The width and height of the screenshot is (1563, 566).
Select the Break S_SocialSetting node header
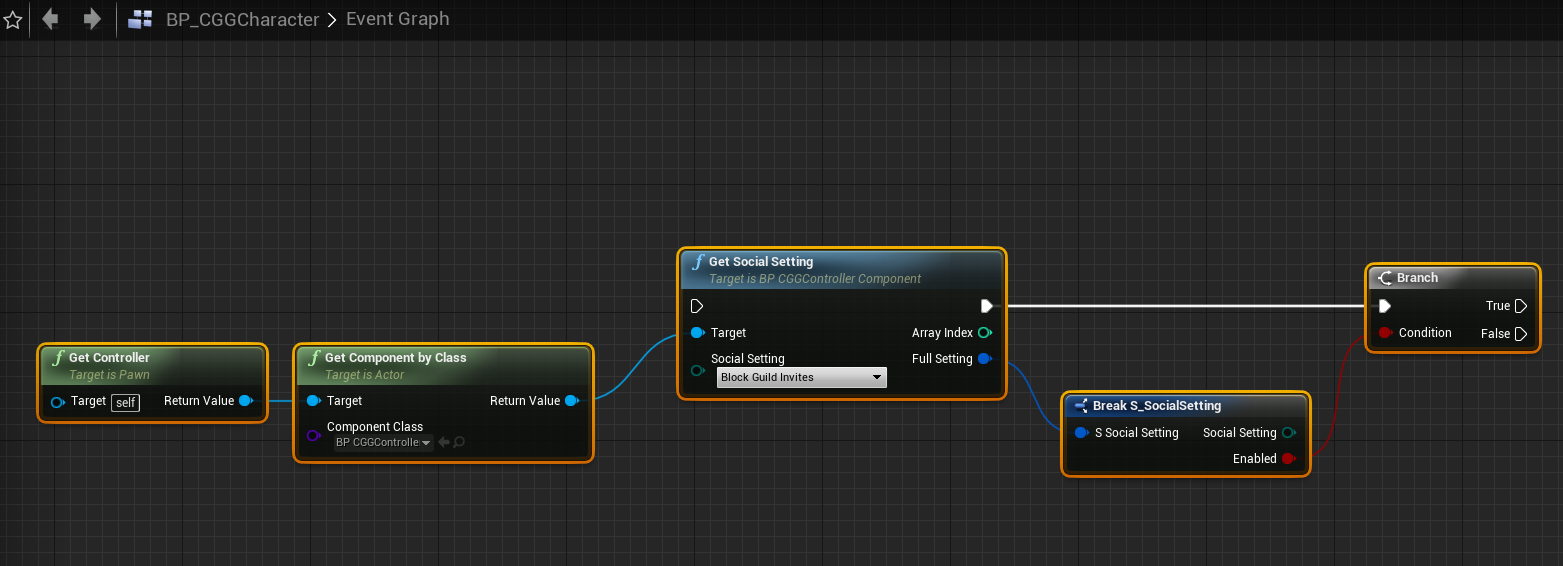click(x=1156, y=406)
